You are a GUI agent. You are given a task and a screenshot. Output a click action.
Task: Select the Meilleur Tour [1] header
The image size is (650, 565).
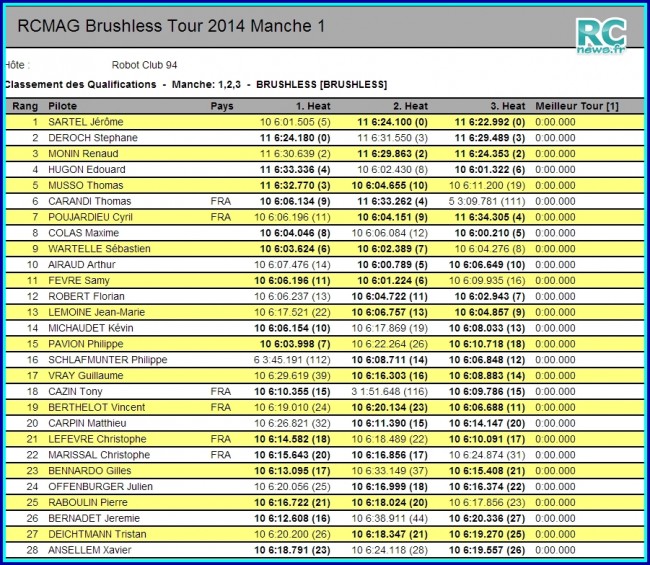point(577,106)
